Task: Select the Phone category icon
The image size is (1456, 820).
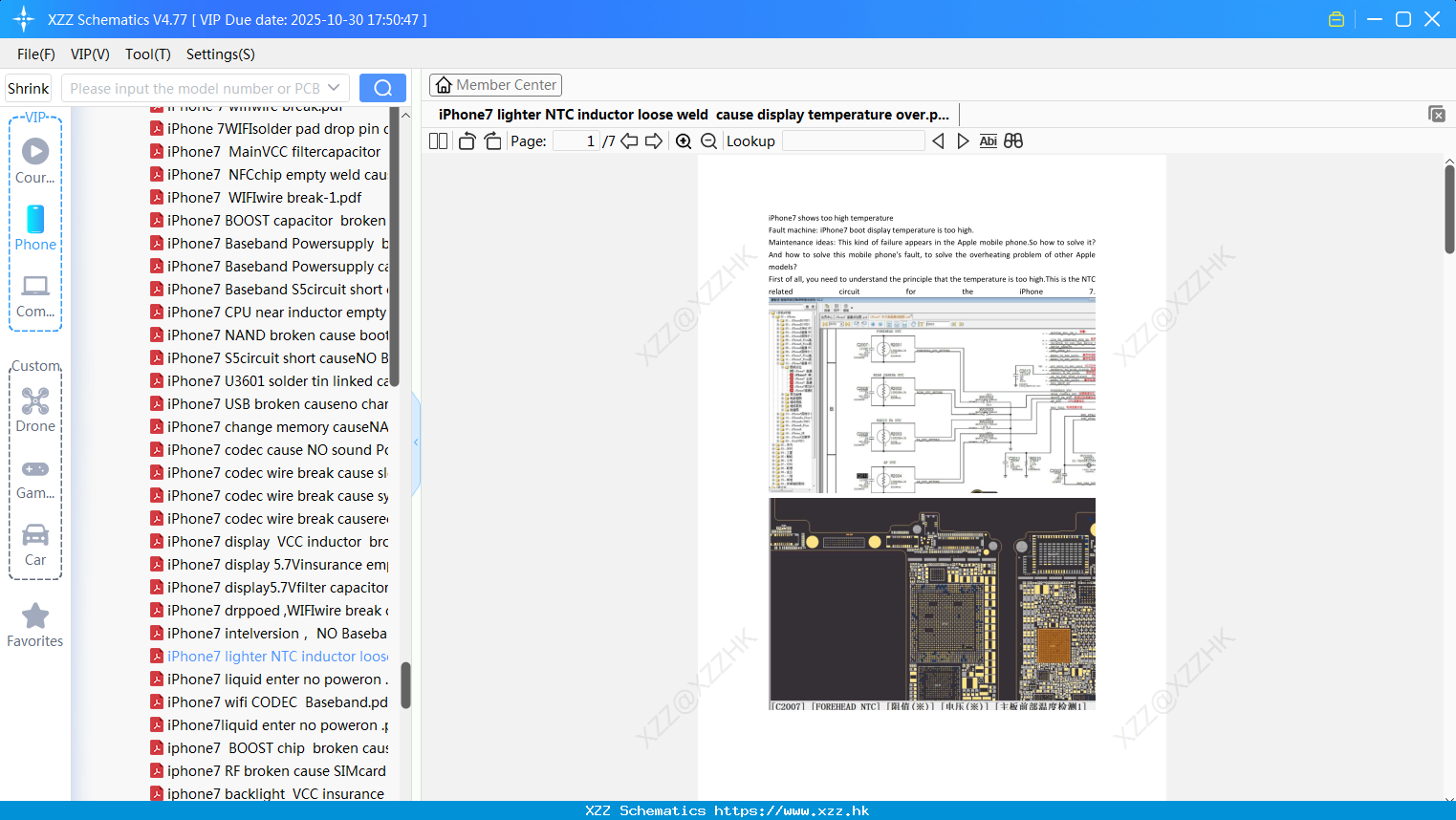Action: click(35, 228)
